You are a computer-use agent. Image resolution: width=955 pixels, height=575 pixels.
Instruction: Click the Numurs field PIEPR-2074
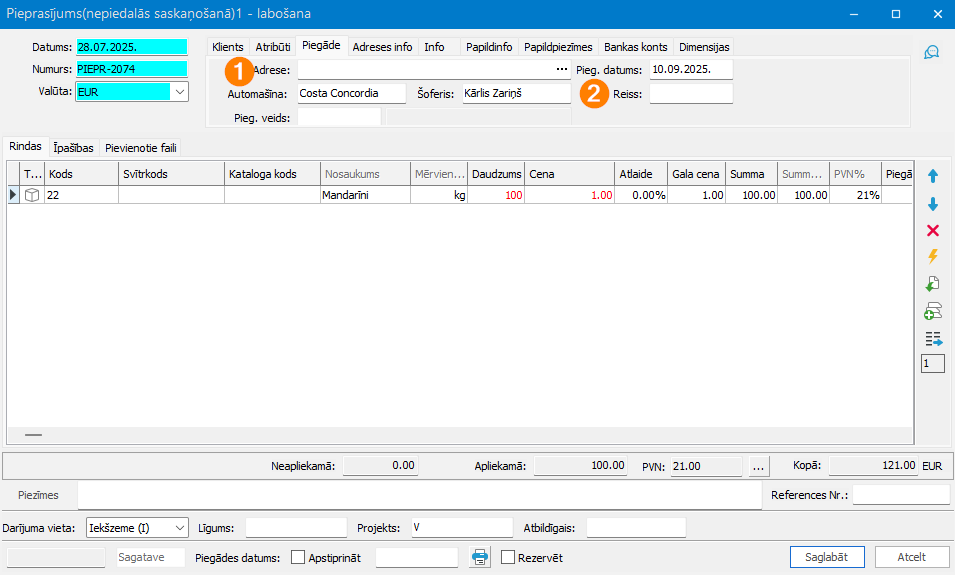132,69
